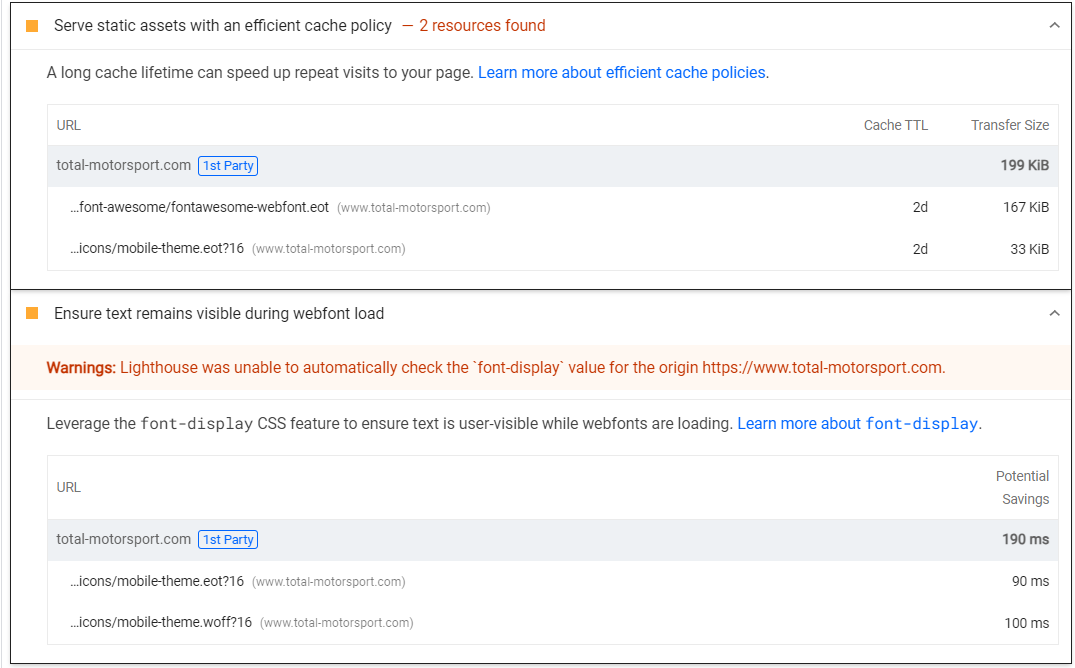Click the Potential Savings column header
Viewport: 1075px width, 668px height.
point(1022,488)
